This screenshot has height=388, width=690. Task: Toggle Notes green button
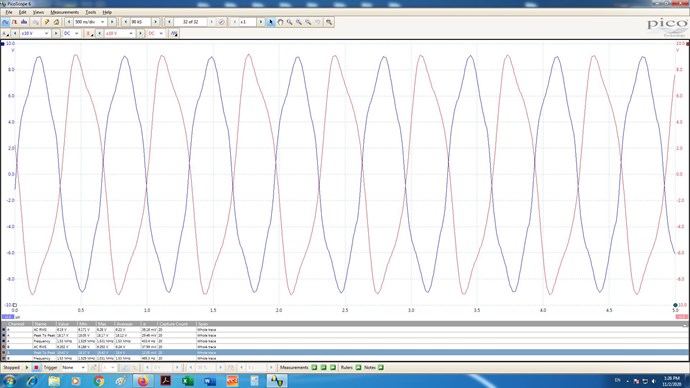[381, 367]
